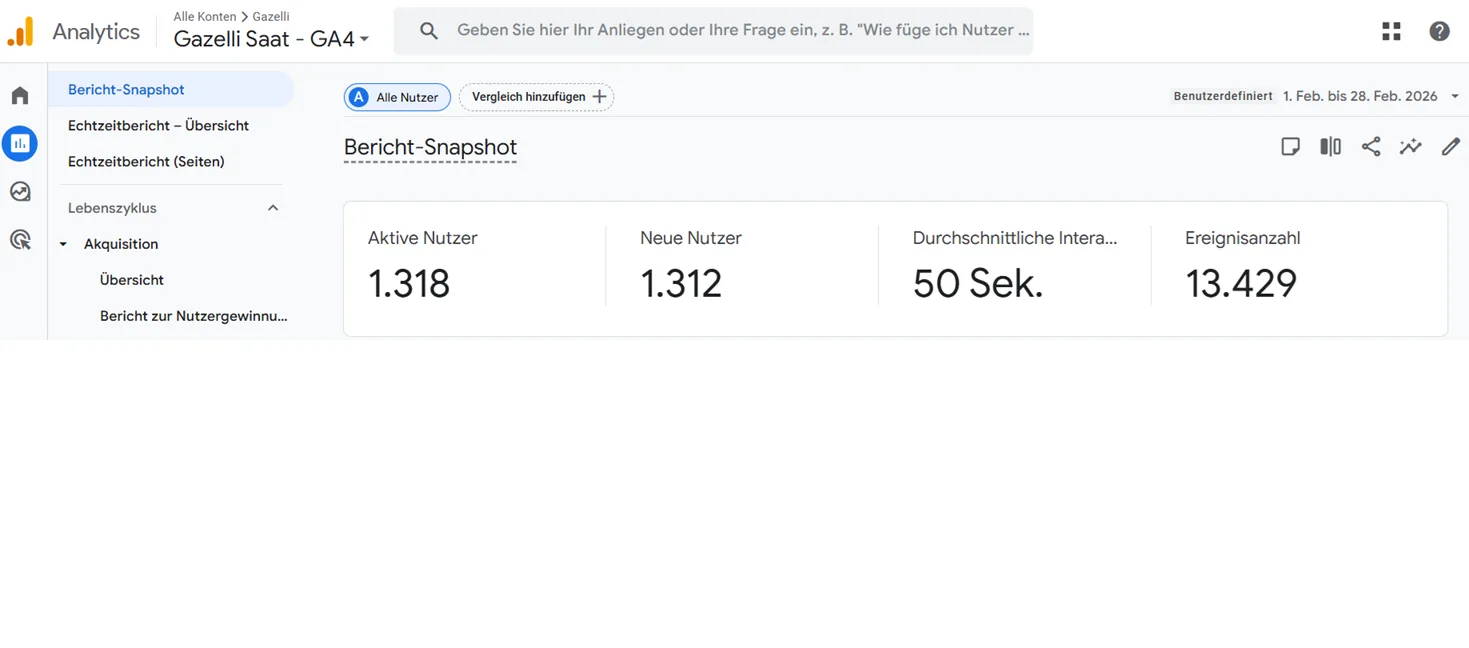Viewport: 1469px width, 648px height.
Task: Select the Reports bar chart icon
Action: [x=20, y=144]
